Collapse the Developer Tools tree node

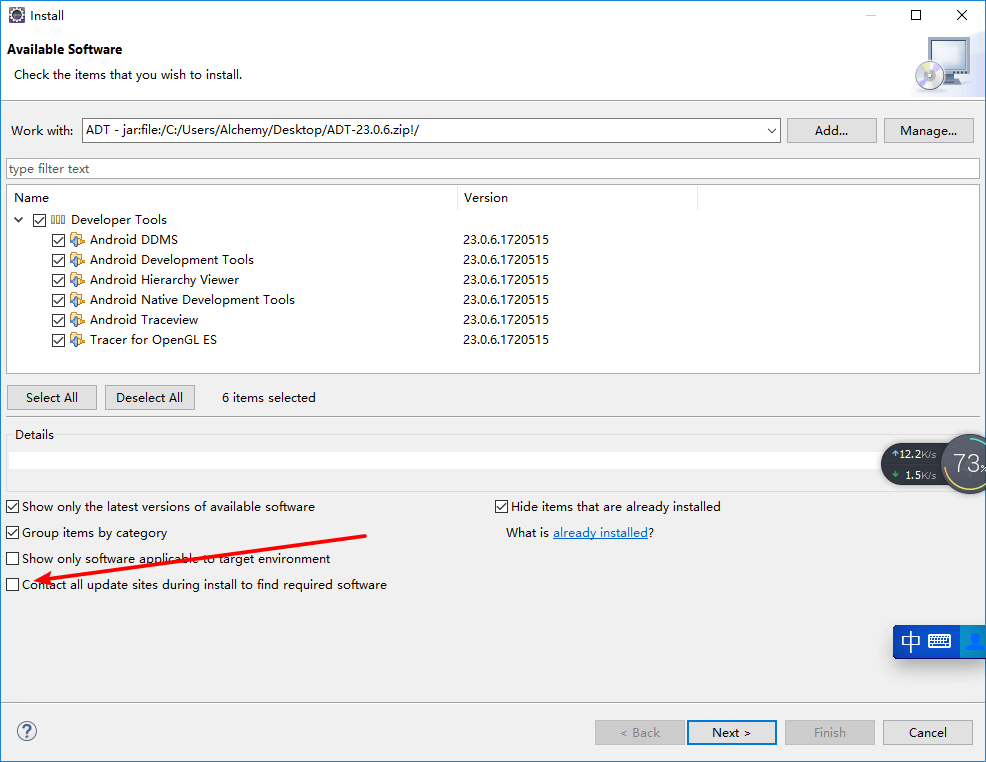(19, 219)
